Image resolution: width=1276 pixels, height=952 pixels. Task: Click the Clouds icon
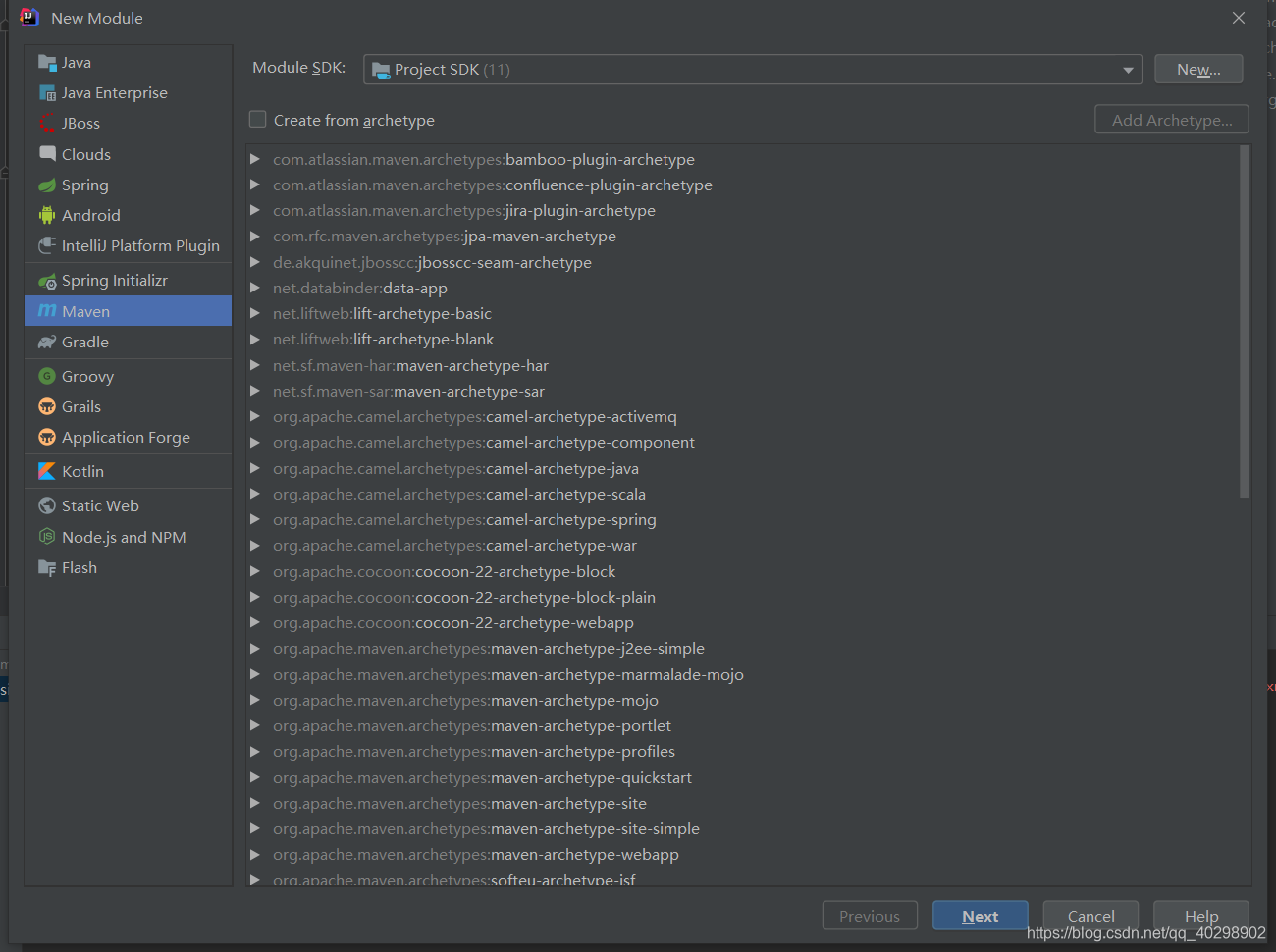point(46,154)
